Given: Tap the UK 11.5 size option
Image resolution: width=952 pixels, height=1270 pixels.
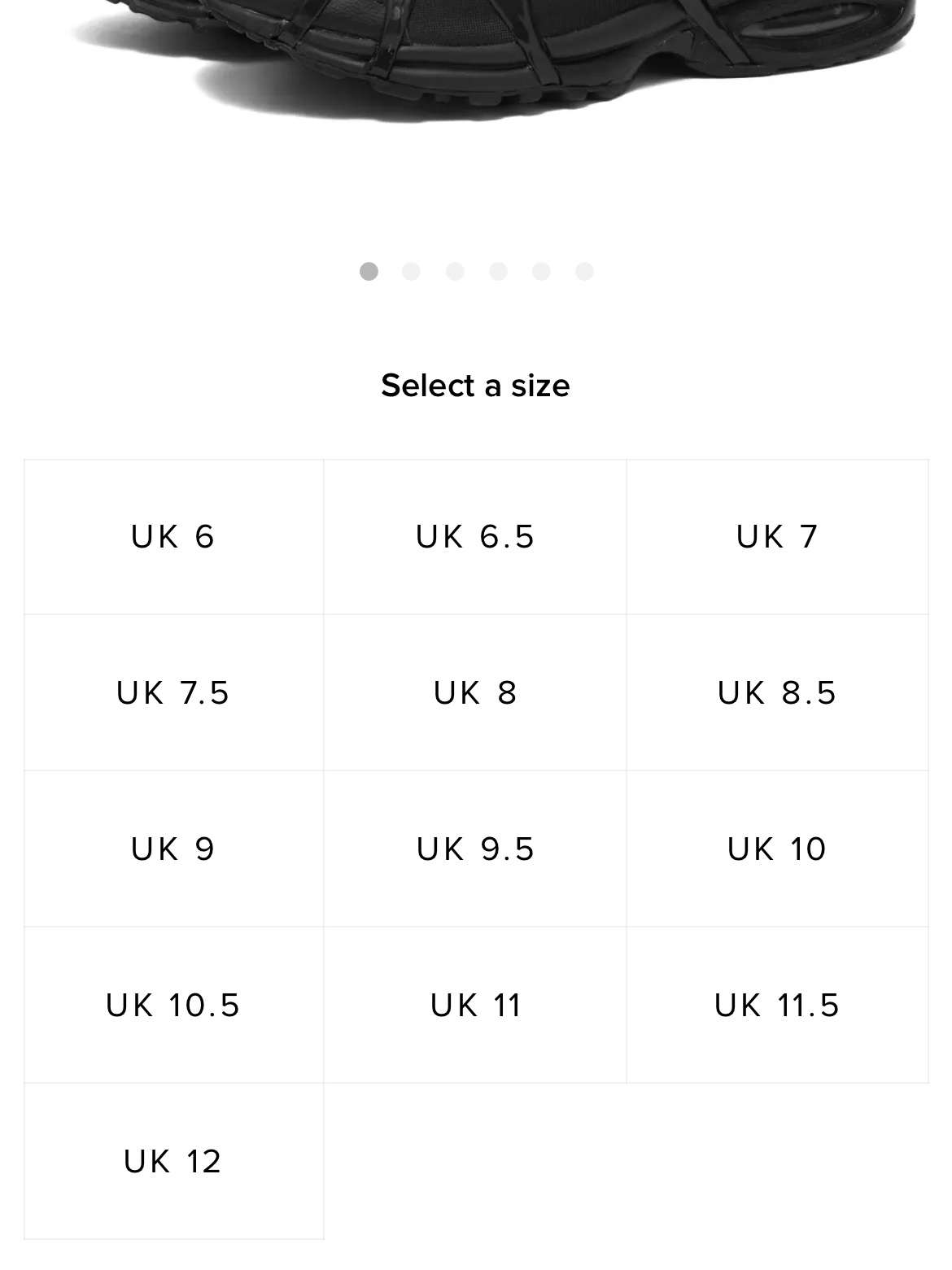Looking at the screenshot, I should tap(777, 1005).
